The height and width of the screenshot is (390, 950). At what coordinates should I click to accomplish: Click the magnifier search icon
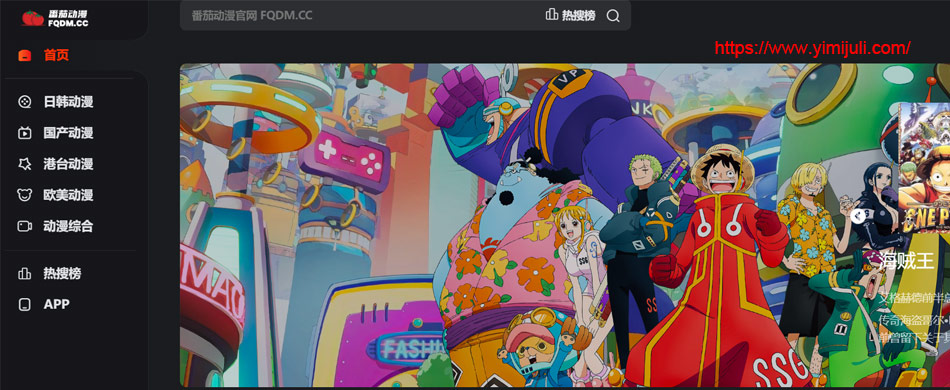click(613, 16)
